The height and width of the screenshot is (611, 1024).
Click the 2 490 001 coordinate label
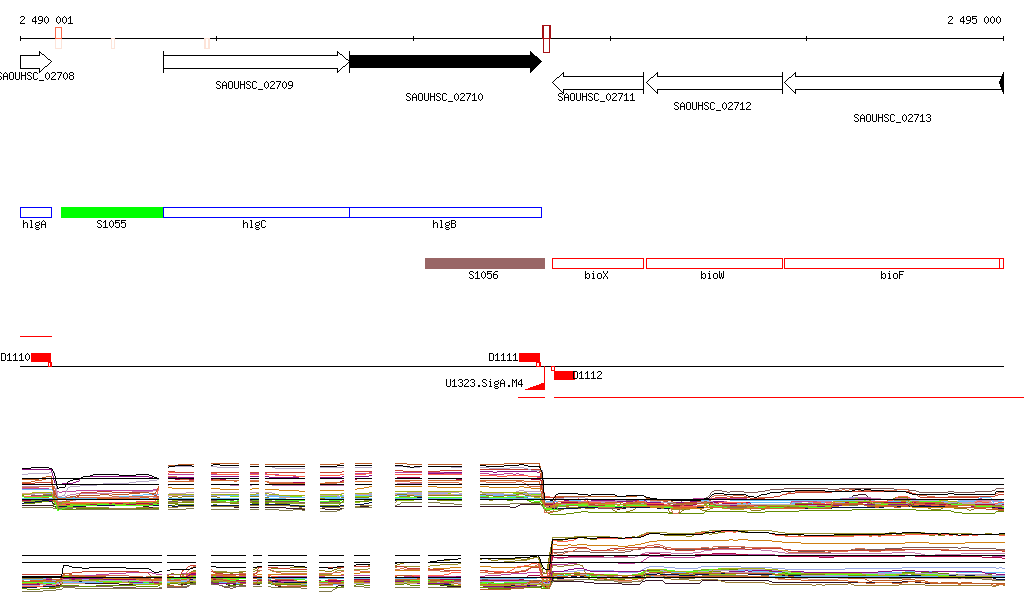pyautogui.click(x=46, y=20)
